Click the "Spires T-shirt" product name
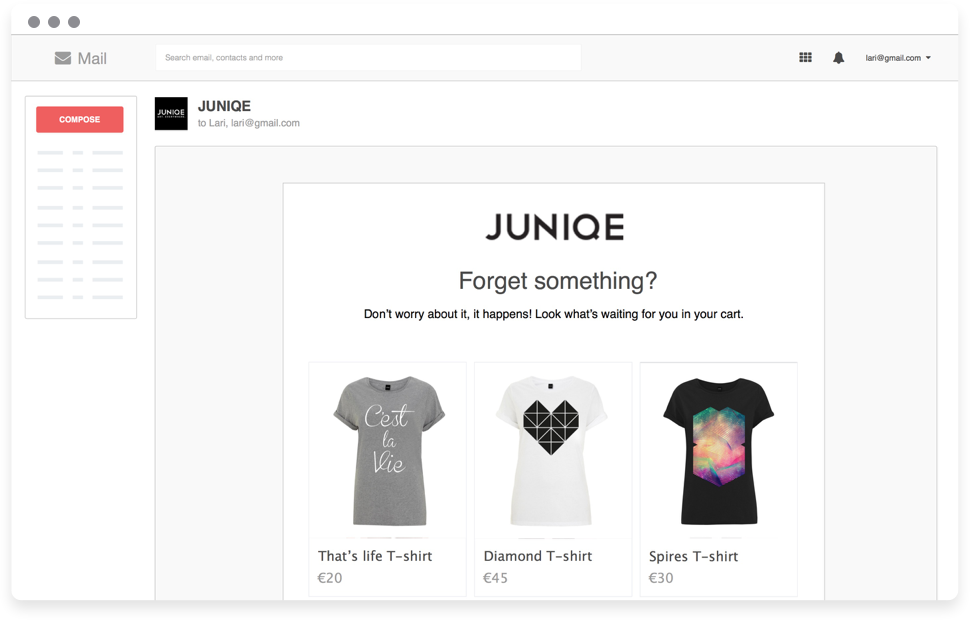 [x=693, y=556]
